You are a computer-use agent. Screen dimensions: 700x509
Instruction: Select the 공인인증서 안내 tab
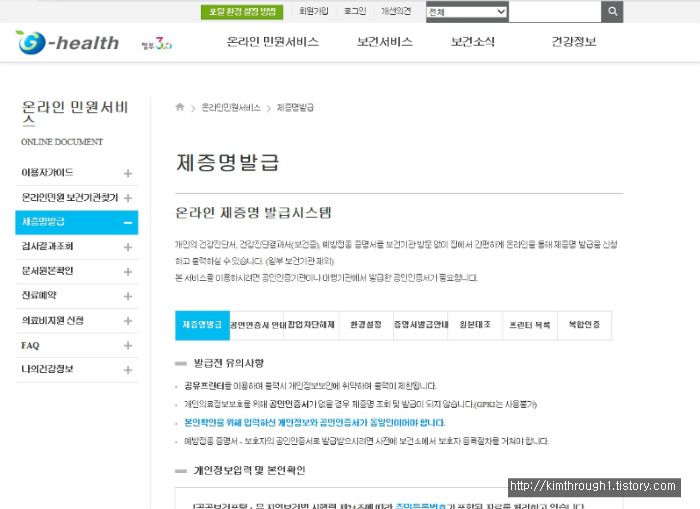pyautogui.click(x=257, y=325)
